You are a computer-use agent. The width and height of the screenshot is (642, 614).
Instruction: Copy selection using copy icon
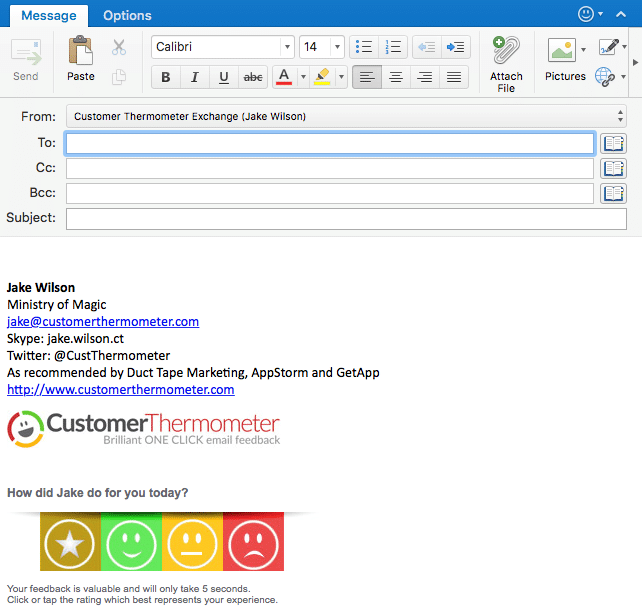click(119, 77)
